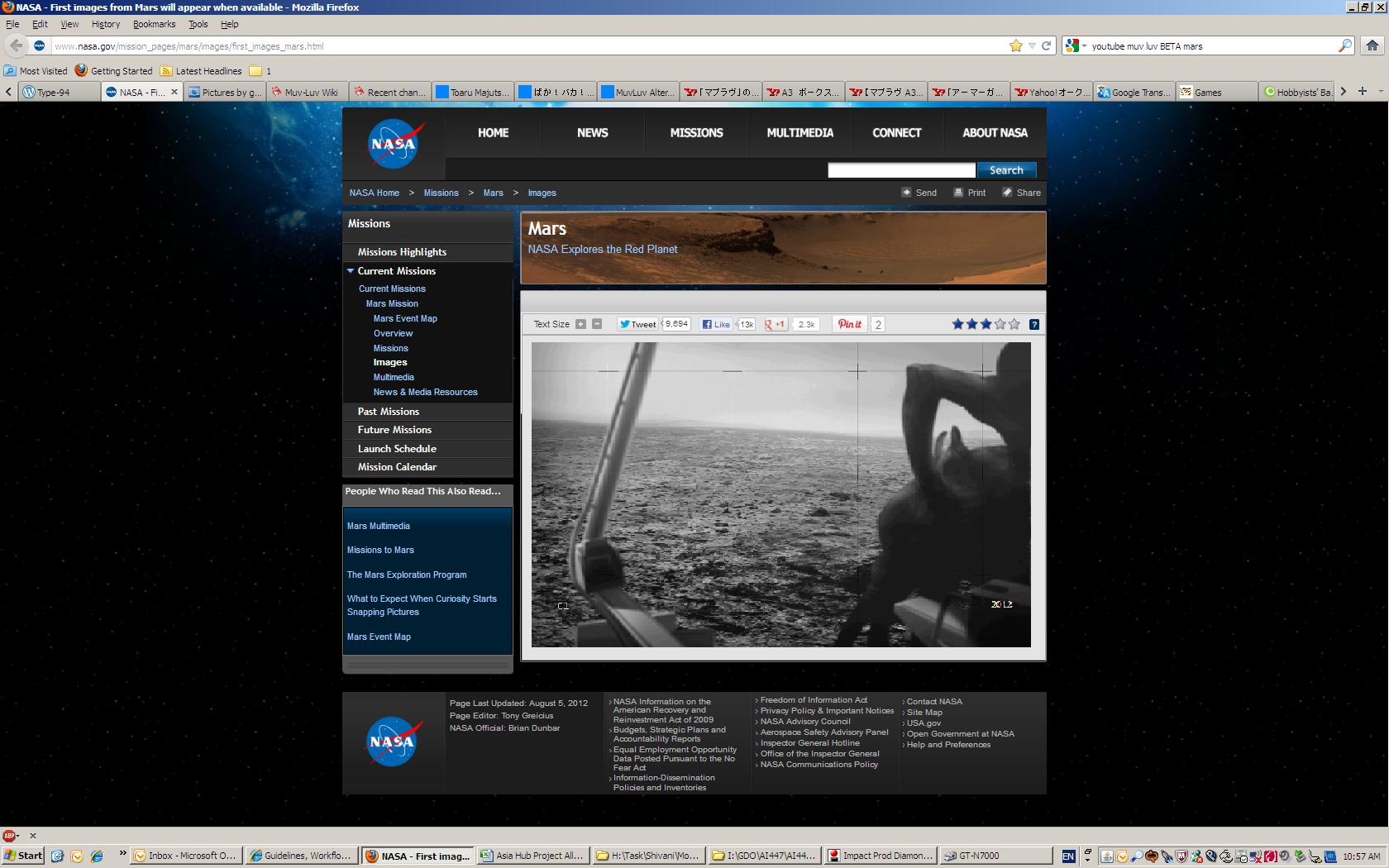The image size is (1389, 868).
Task: Click the Mars rover camera image
Action: point(781,494)
